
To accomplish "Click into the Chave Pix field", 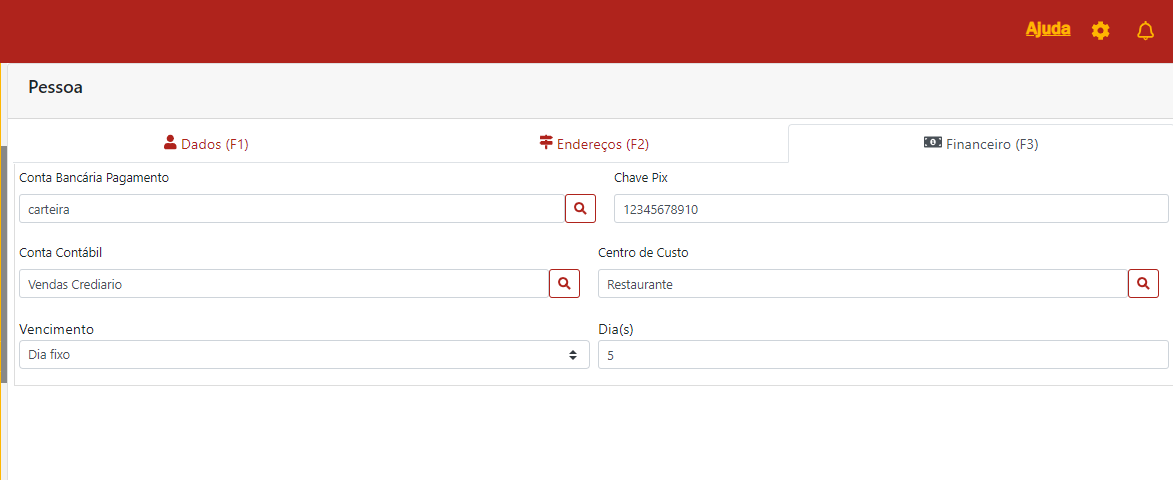I will [890, 209].
